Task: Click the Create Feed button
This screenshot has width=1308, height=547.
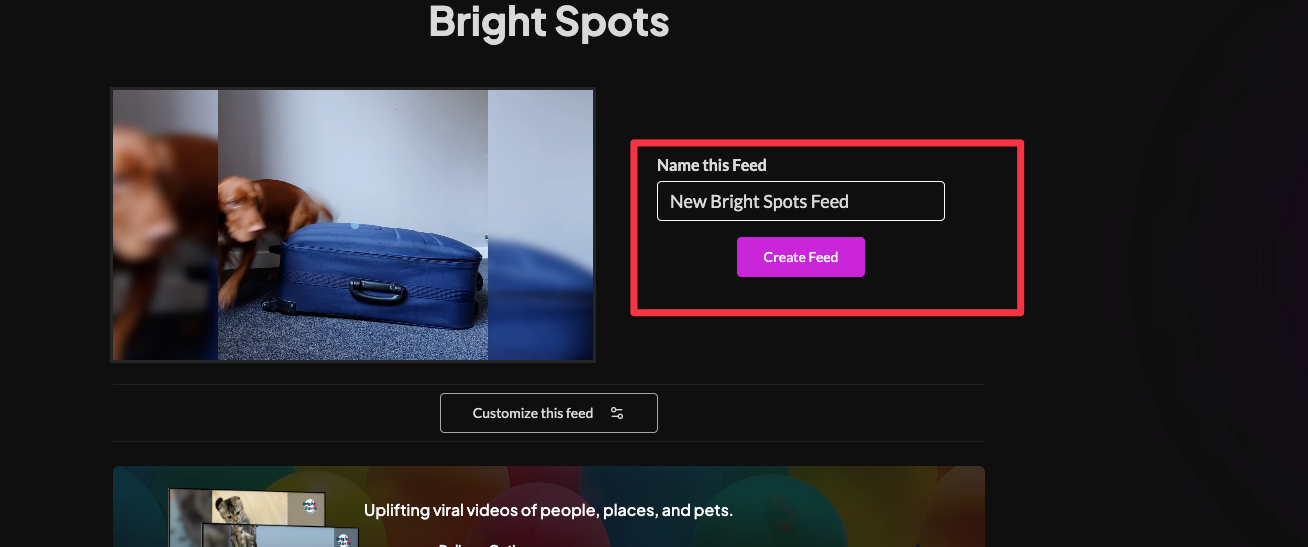Action: pos(800,257)
